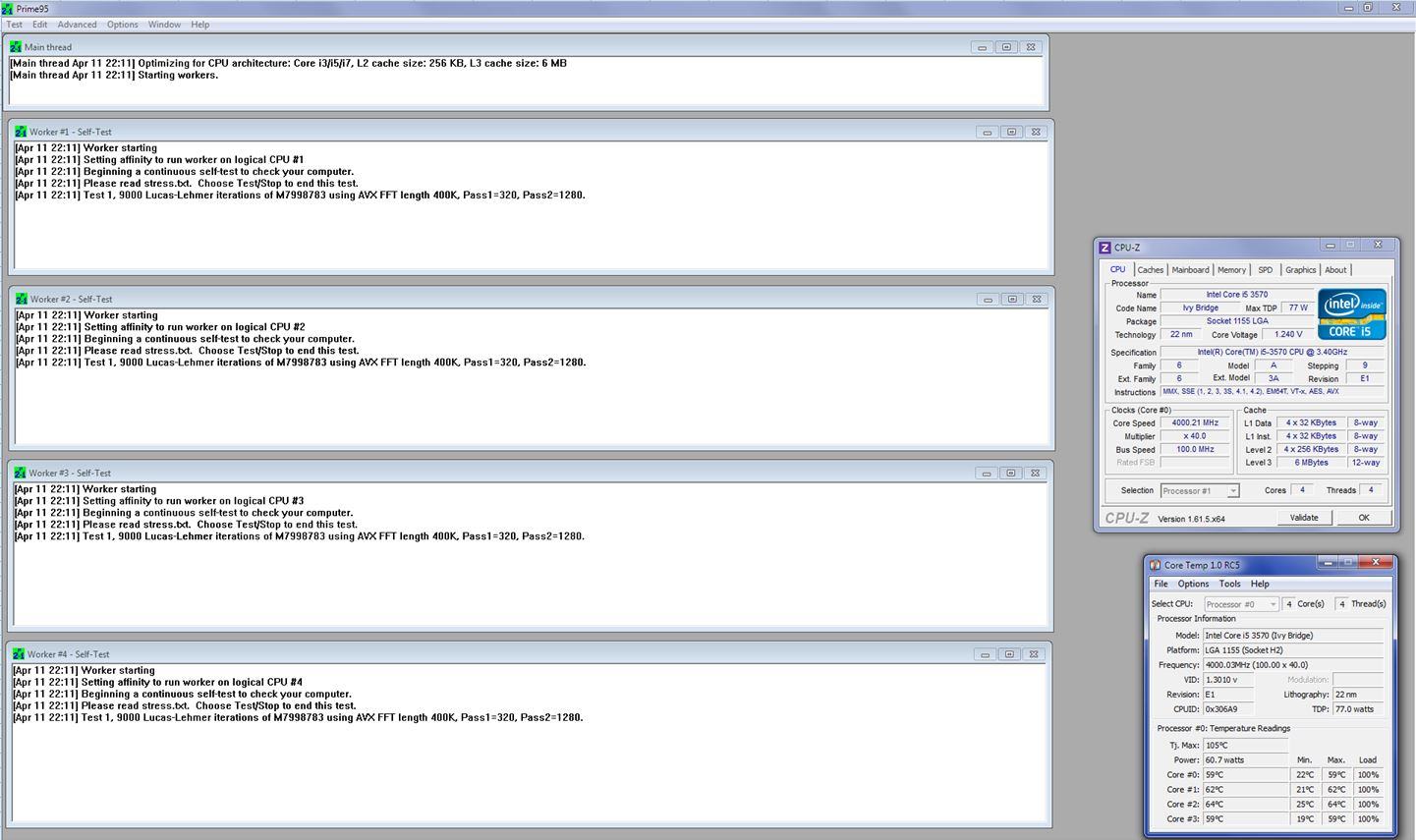1416x840 pixels.
Task: Minimize the Main thread window
Action: 982,47
